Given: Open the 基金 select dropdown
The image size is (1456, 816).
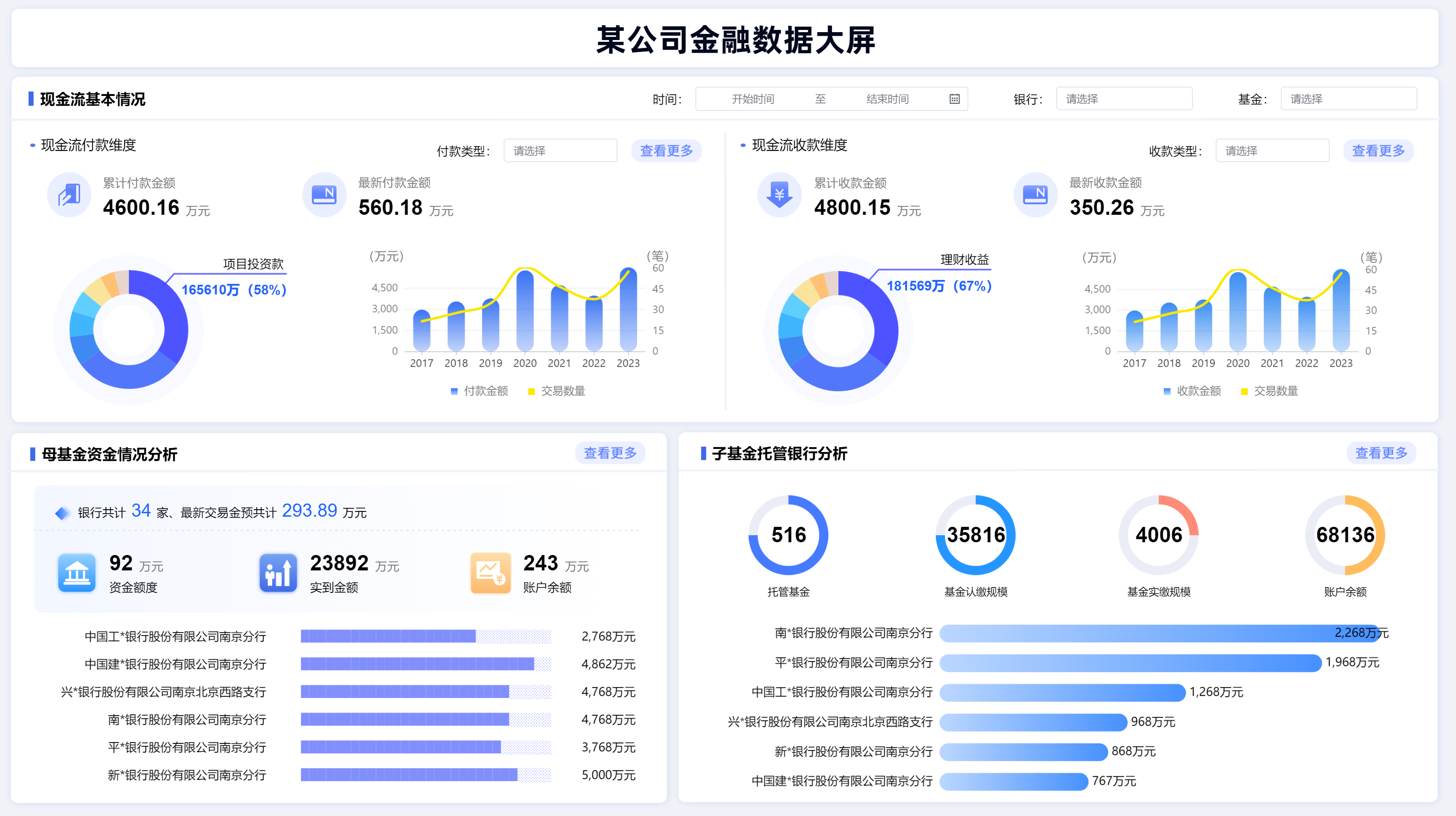Looking at the screenshot, I should point(1348,99).
